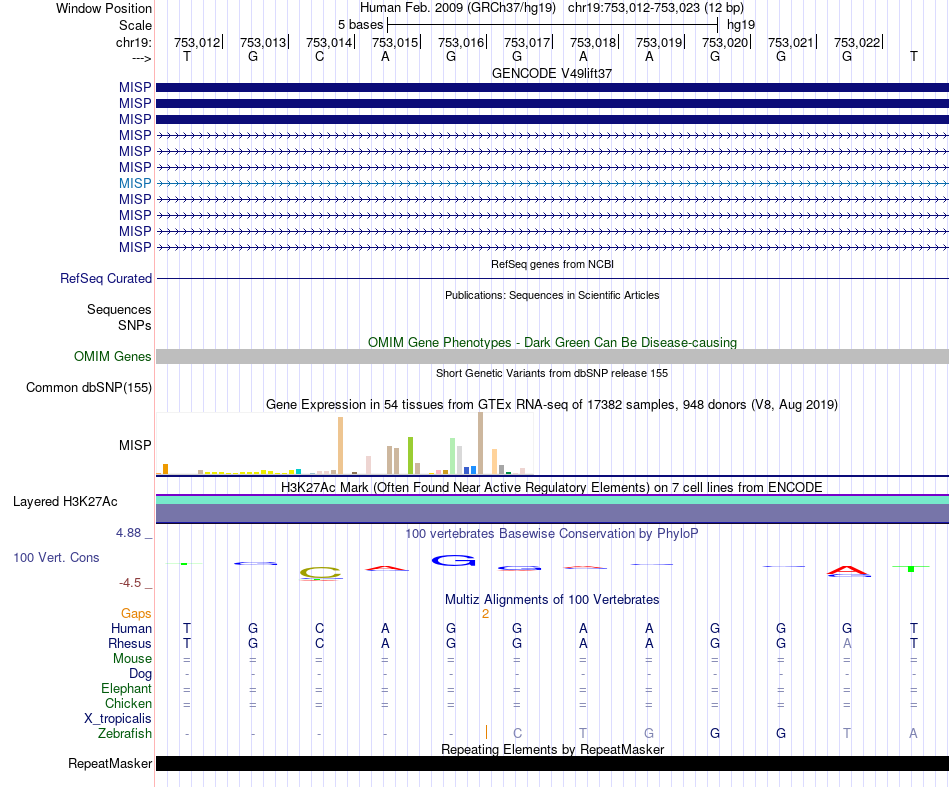Viewport: 950px width, 787px height.
Task: Click the 753,012 ruler position
Action: 197,42
